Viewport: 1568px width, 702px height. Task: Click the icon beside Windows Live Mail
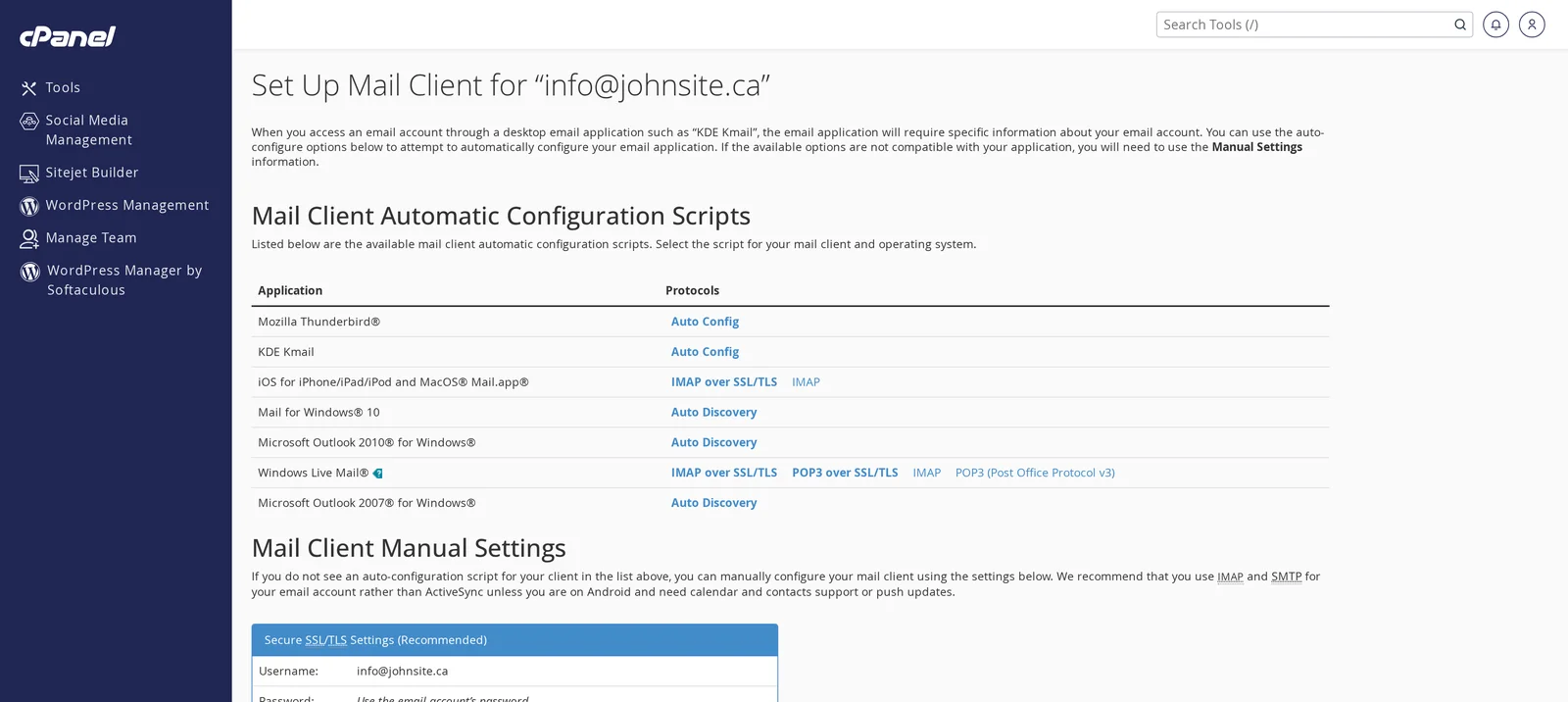(x=377, y=474)
